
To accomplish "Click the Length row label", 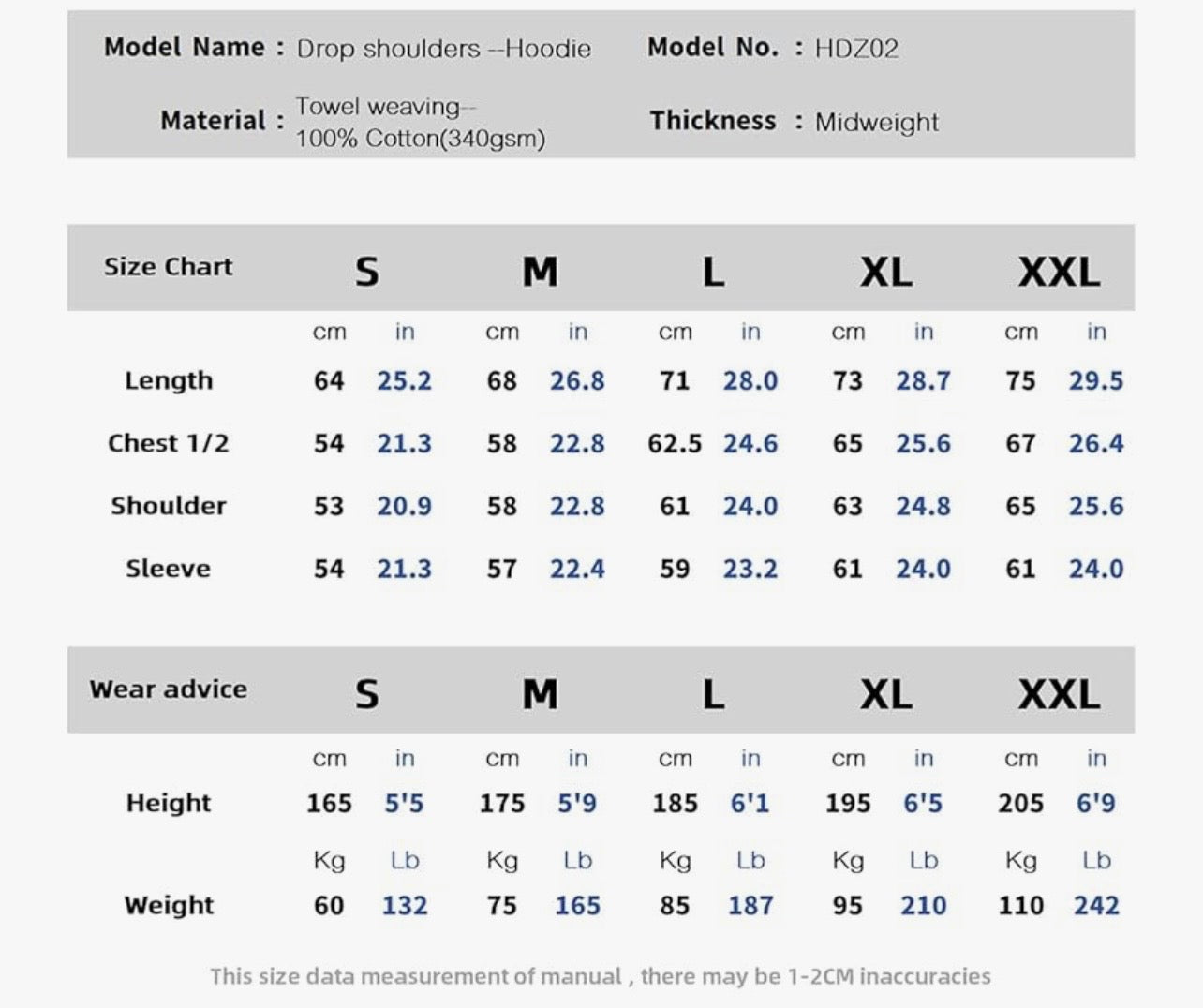I will point(169,380).
